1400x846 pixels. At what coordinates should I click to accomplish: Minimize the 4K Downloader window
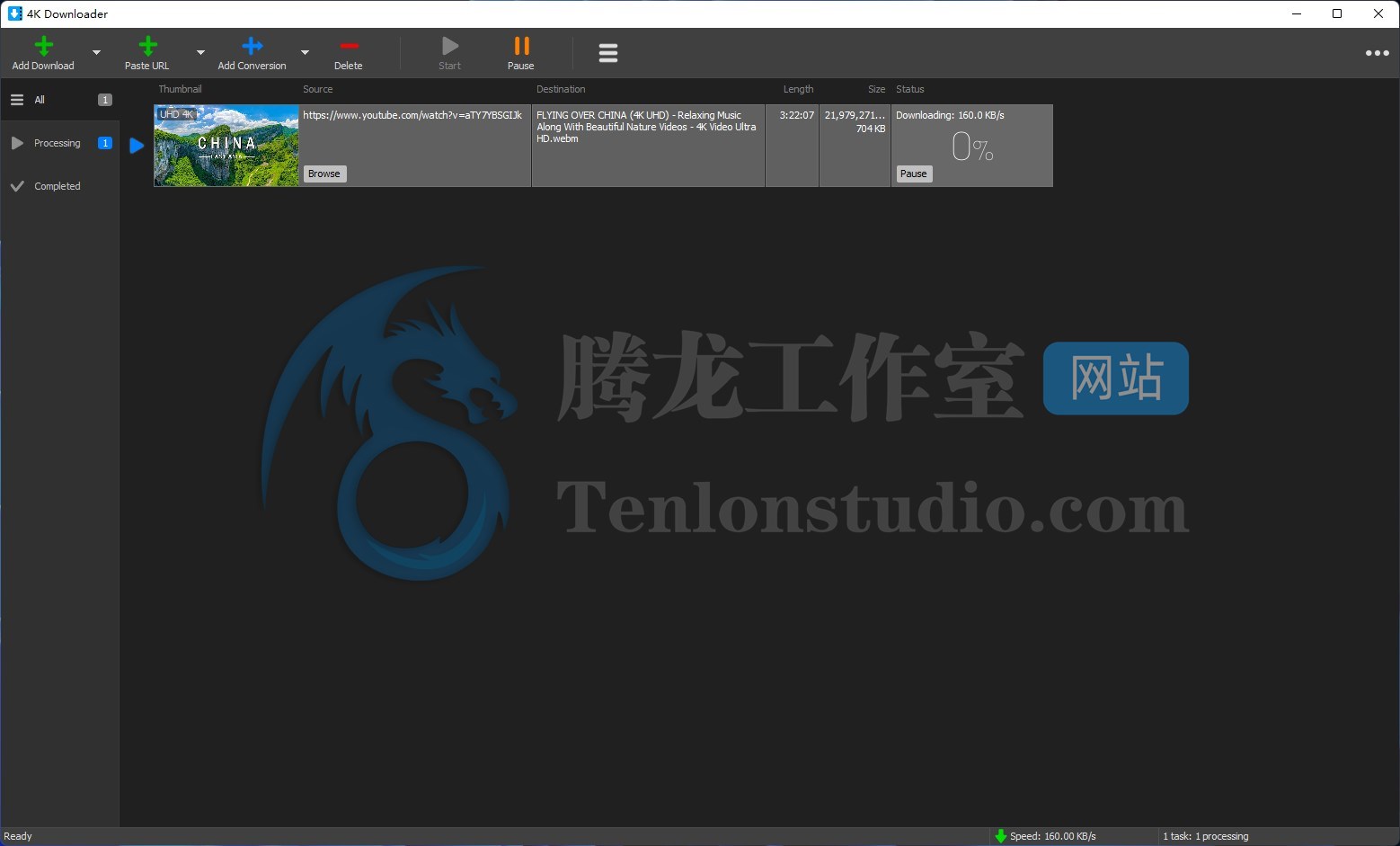pos(1297,13)
